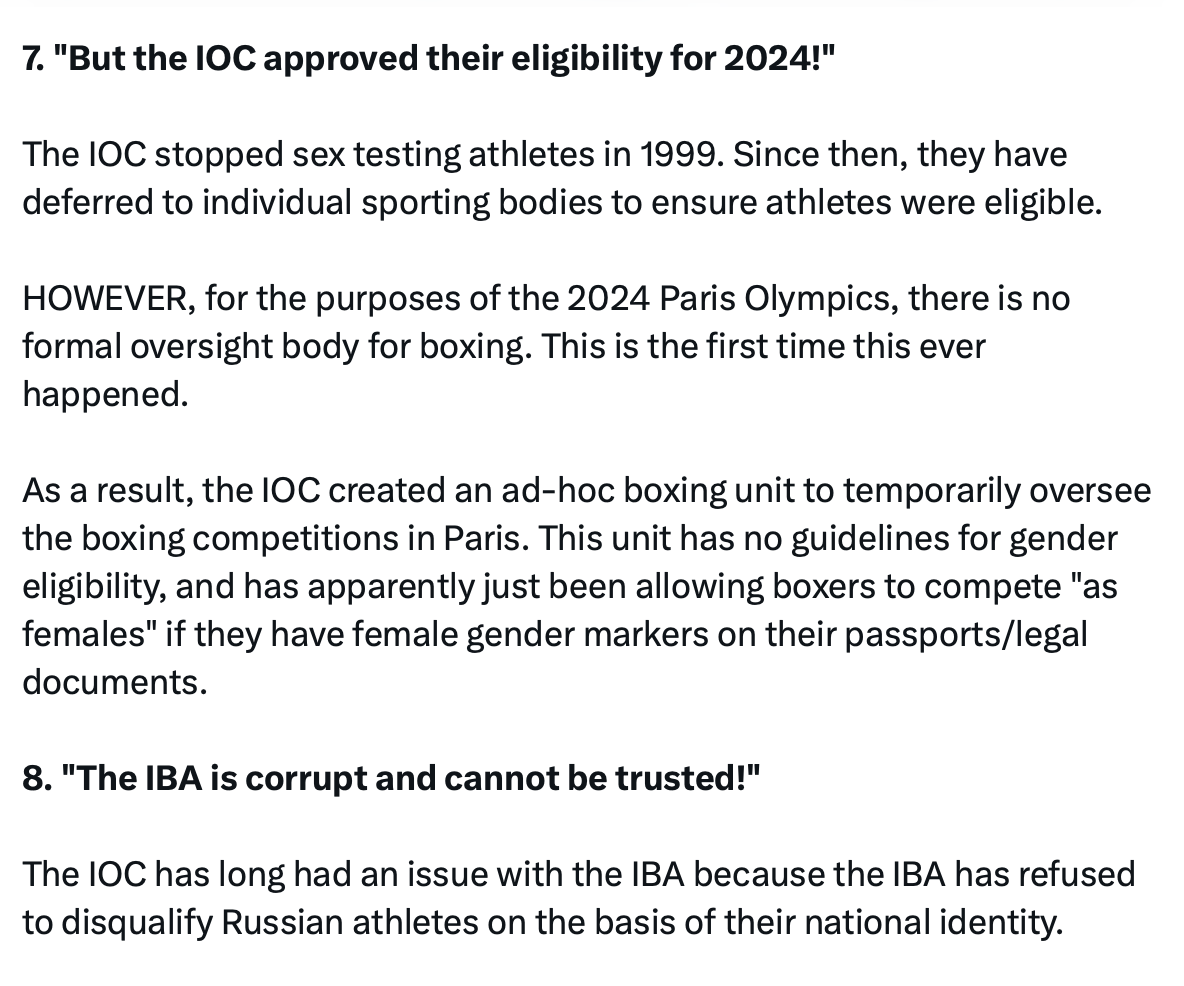Click the word "happened." on its own line
The image size is (1184, 986).
click(x=105, y=395)
